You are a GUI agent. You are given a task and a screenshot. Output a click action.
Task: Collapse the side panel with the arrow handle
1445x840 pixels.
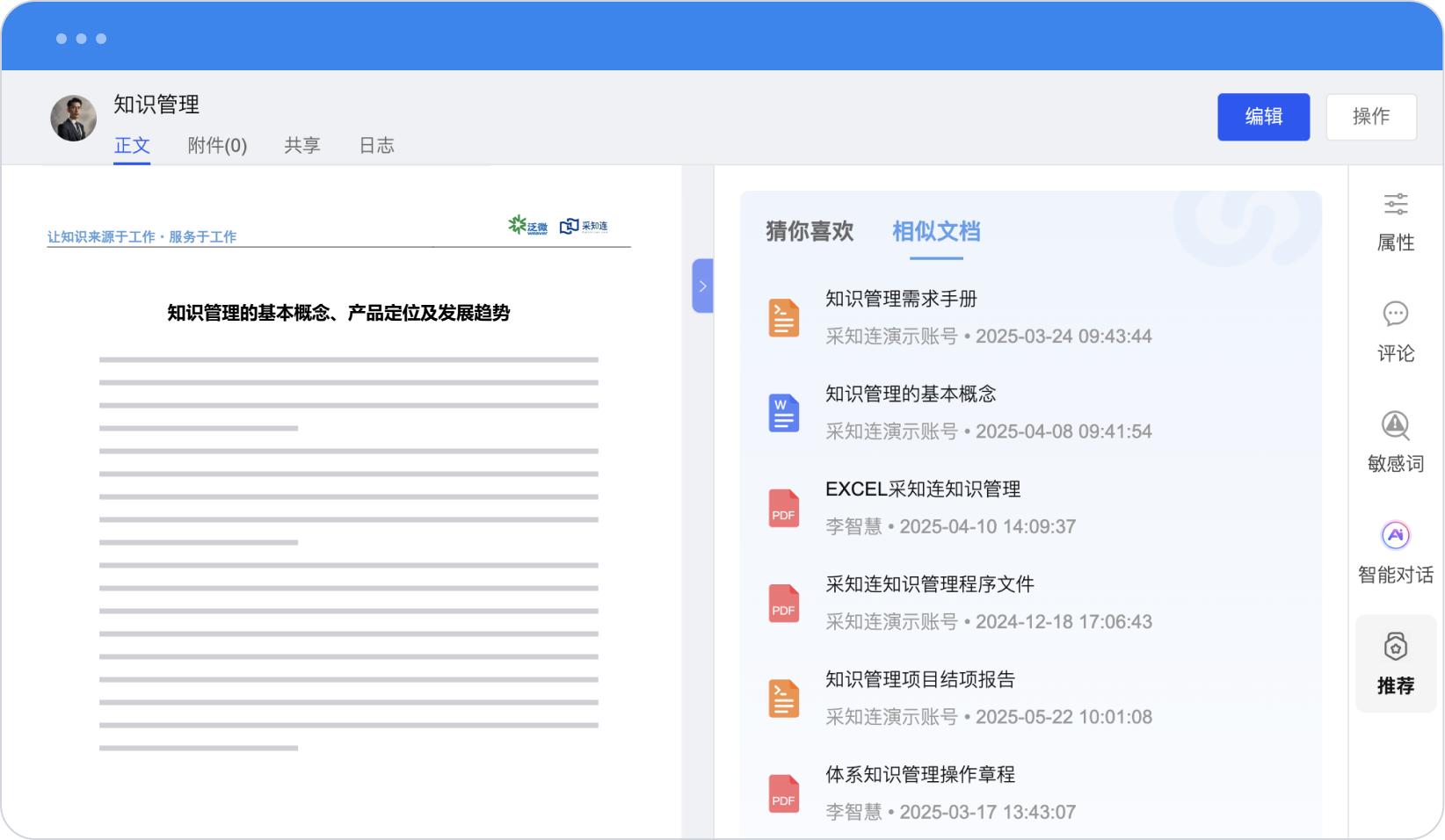click(x=702, y=286)
